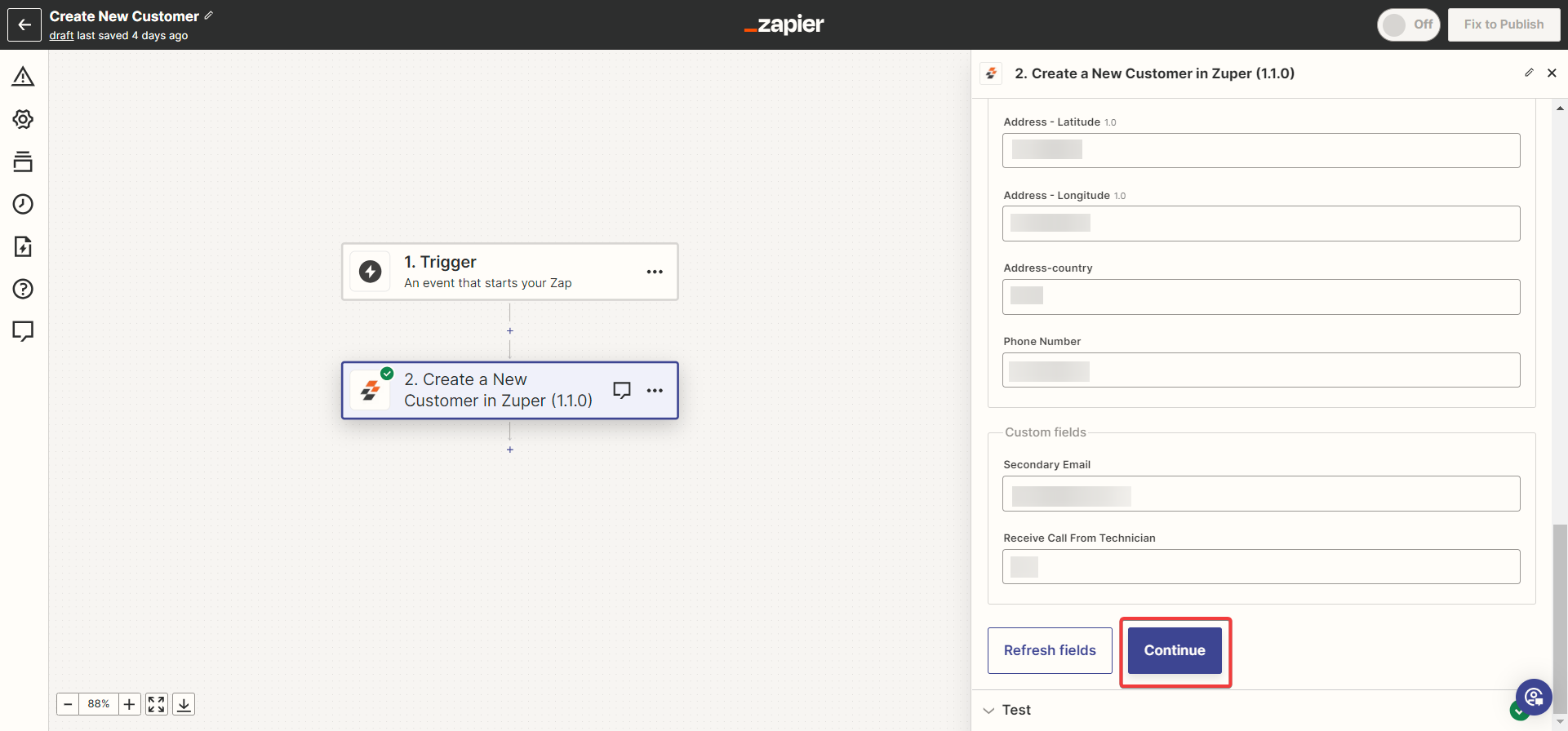Zoom out the canvas
This screenshot has width=1568, height=731.
[x=68, y=704]
